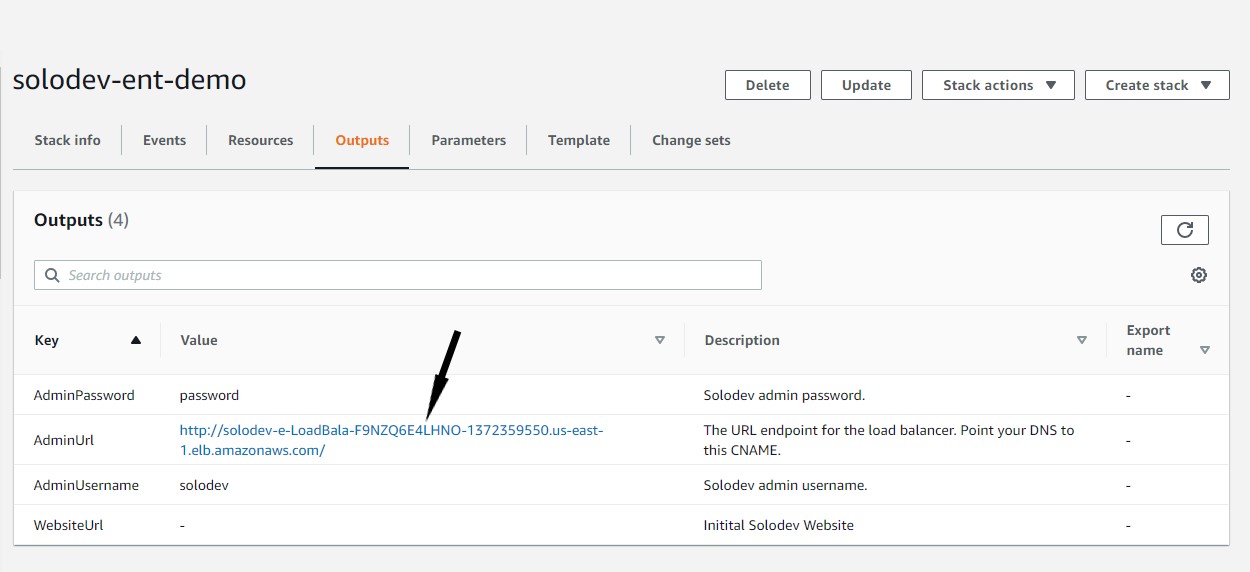Sort the Export name column arrow
1250x572 pixels.
pyautogui.click(x=1205, y=350)
